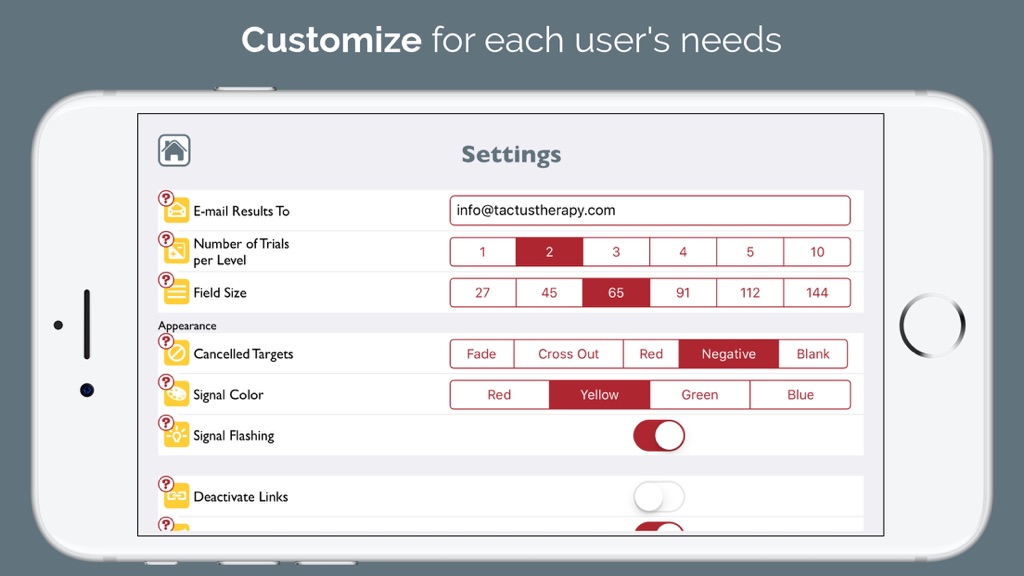Enable the Deactivate Links switch
This screenshot has height=576, width=1024.
tap(659, 497)
